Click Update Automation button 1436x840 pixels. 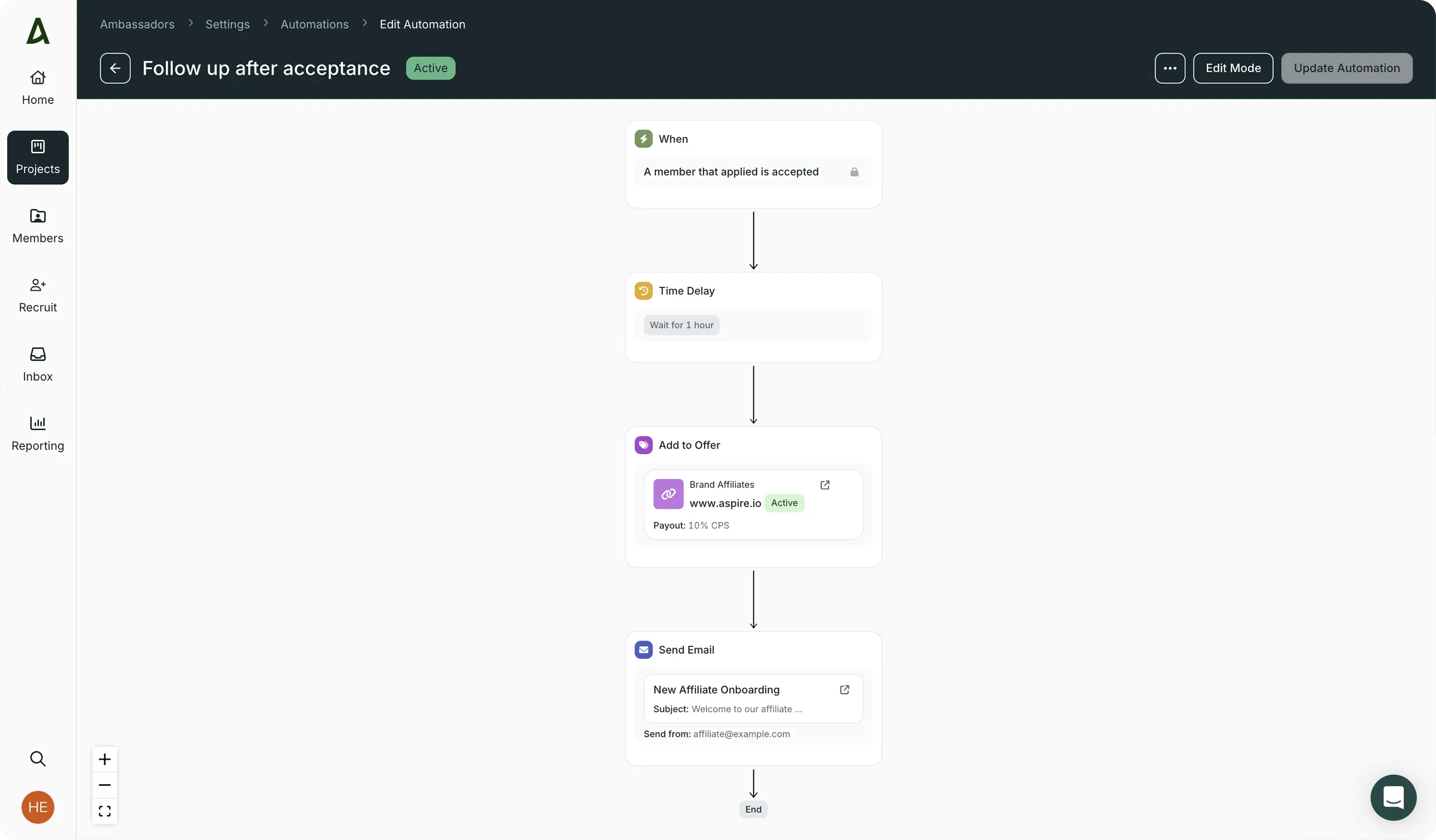[x=1346, y=68]
